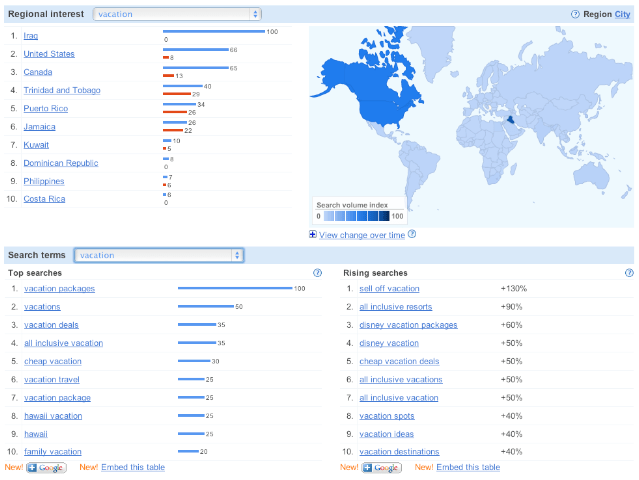Image resolution: width=639 pixels, height=480 pixels.
Task: Open top search 'vacations'
Action: coord(42,307)
